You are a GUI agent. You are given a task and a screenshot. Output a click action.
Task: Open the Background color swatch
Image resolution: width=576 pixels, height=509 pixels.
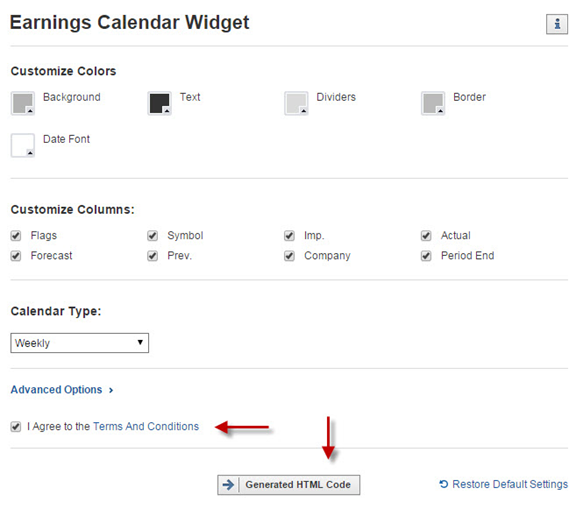pyautogui.click(x=23, y=103)
